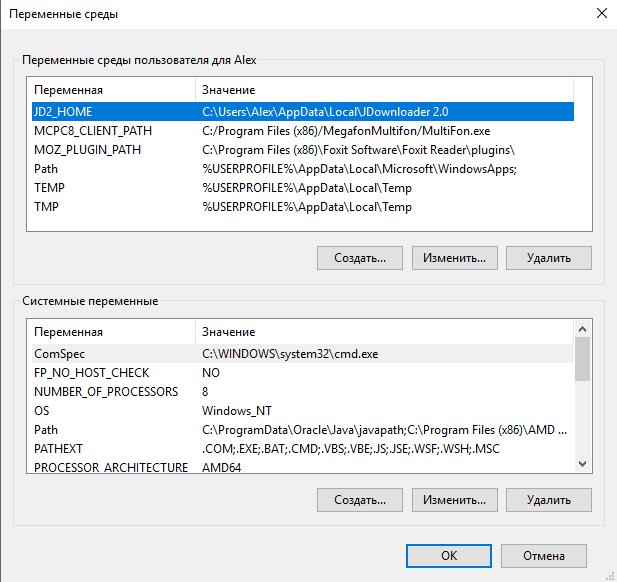
Task: Select the TEMP user variable
Action: (x=50, y=188)
